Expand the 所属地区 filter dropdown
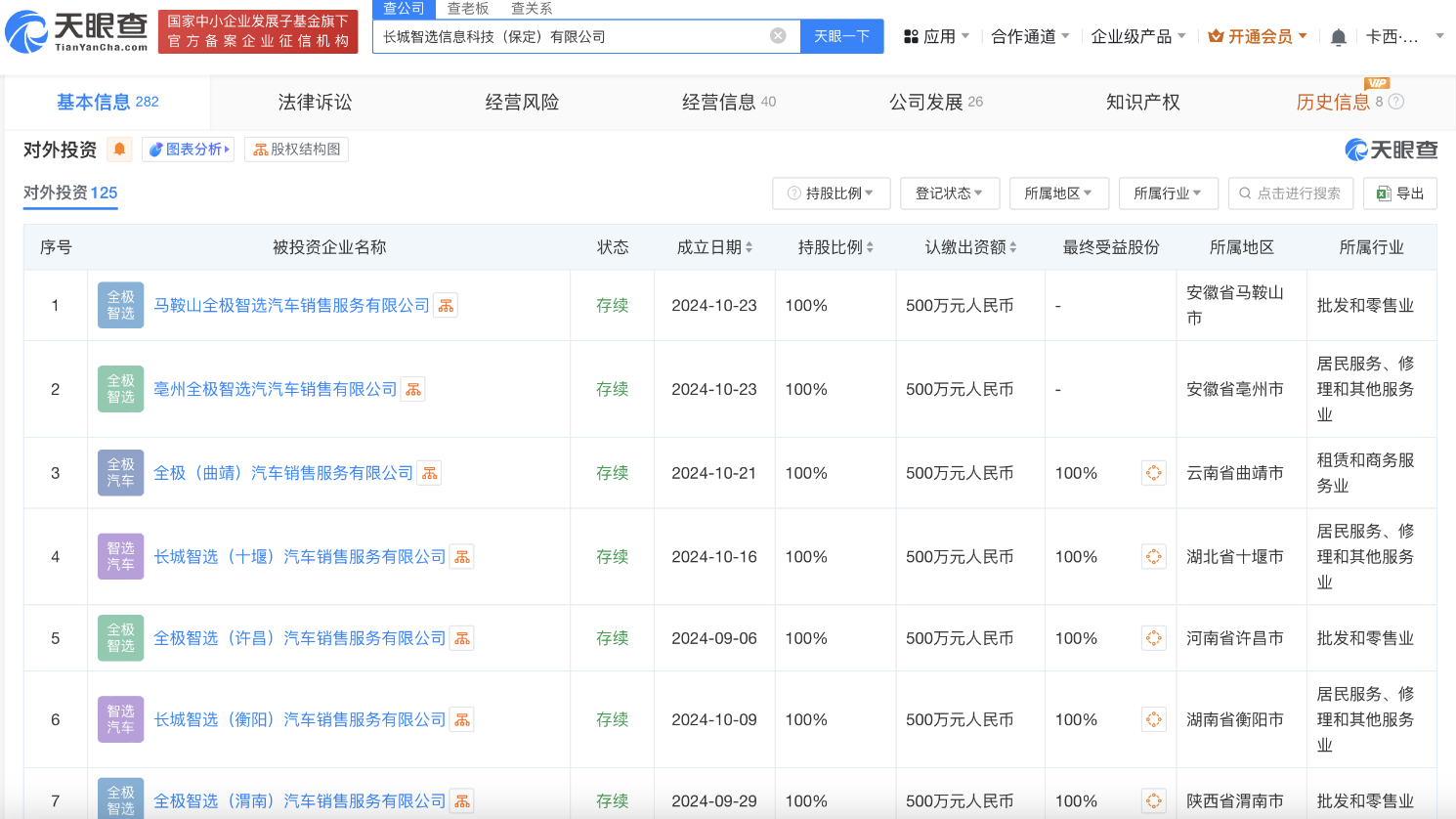Image resolution: width=1456 pixels, height=819 pixels. tap(1058, 194)
